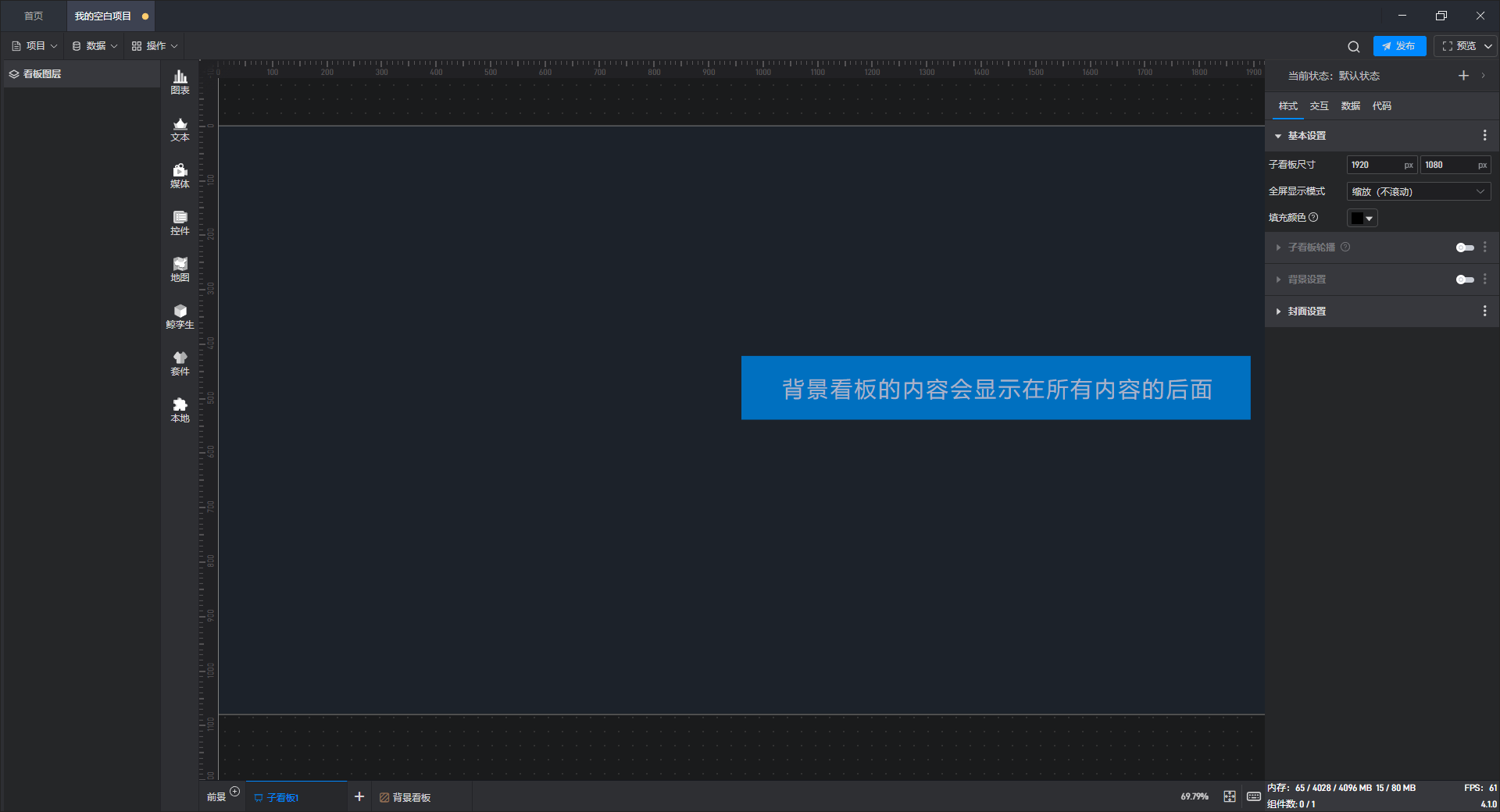The height and width of the screenshot is (812, 1500).
Task: Switch to the 数据 tab in the properties panel
Action: tap(1350, 106)
